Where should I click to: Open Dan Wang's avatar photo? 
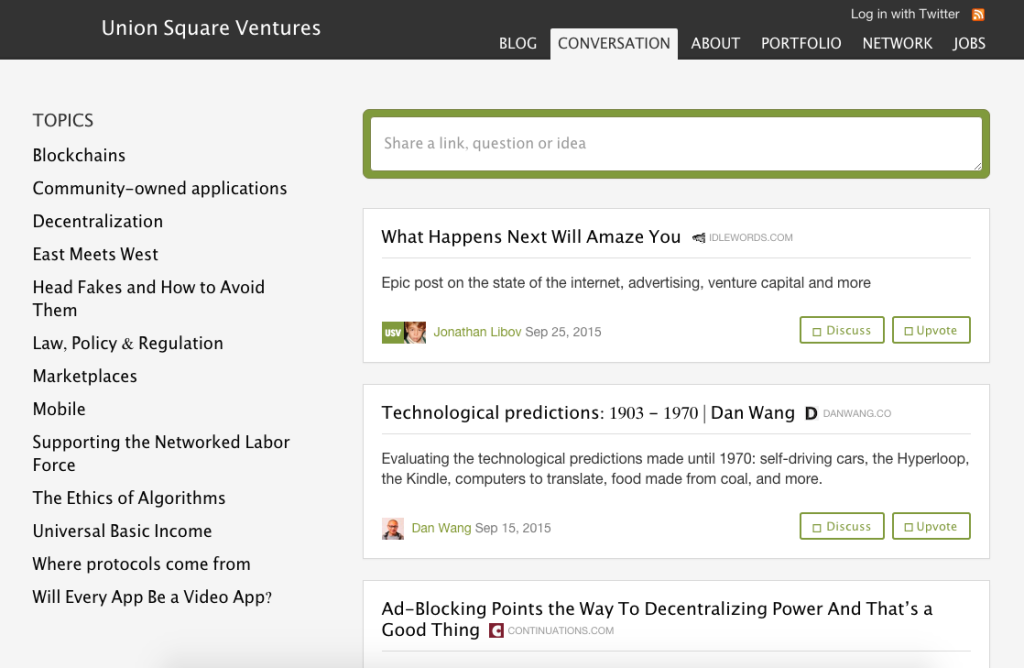(x=392, y=528)
